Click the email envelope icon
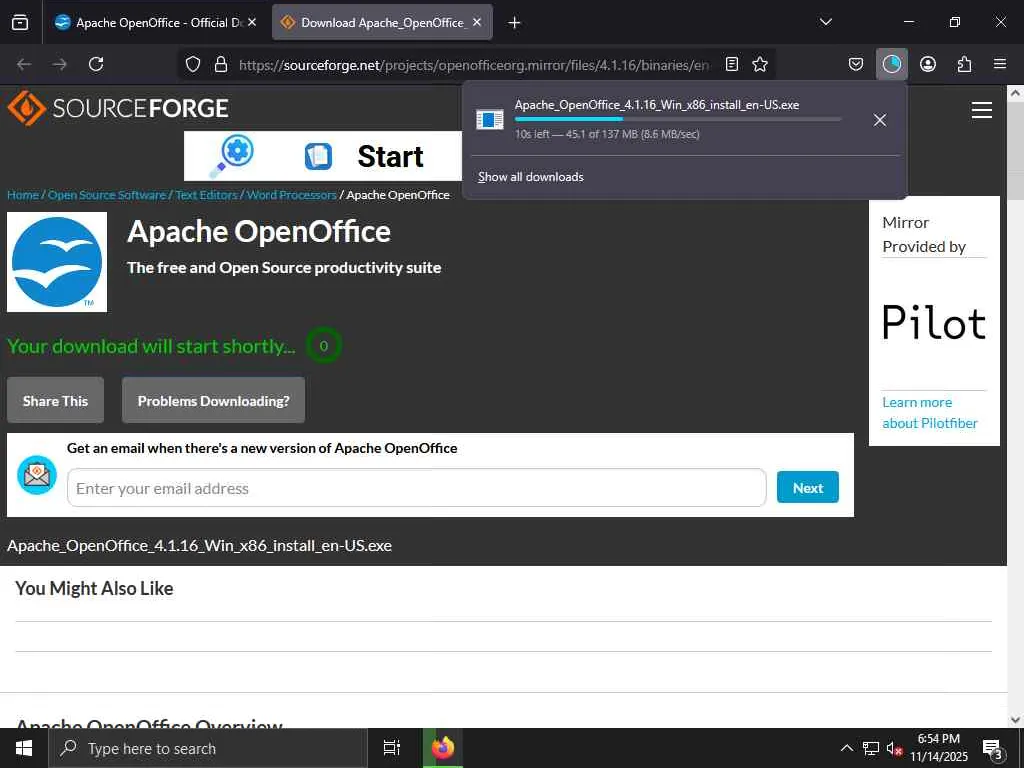The image size is (1024, 768). (37, 475)
